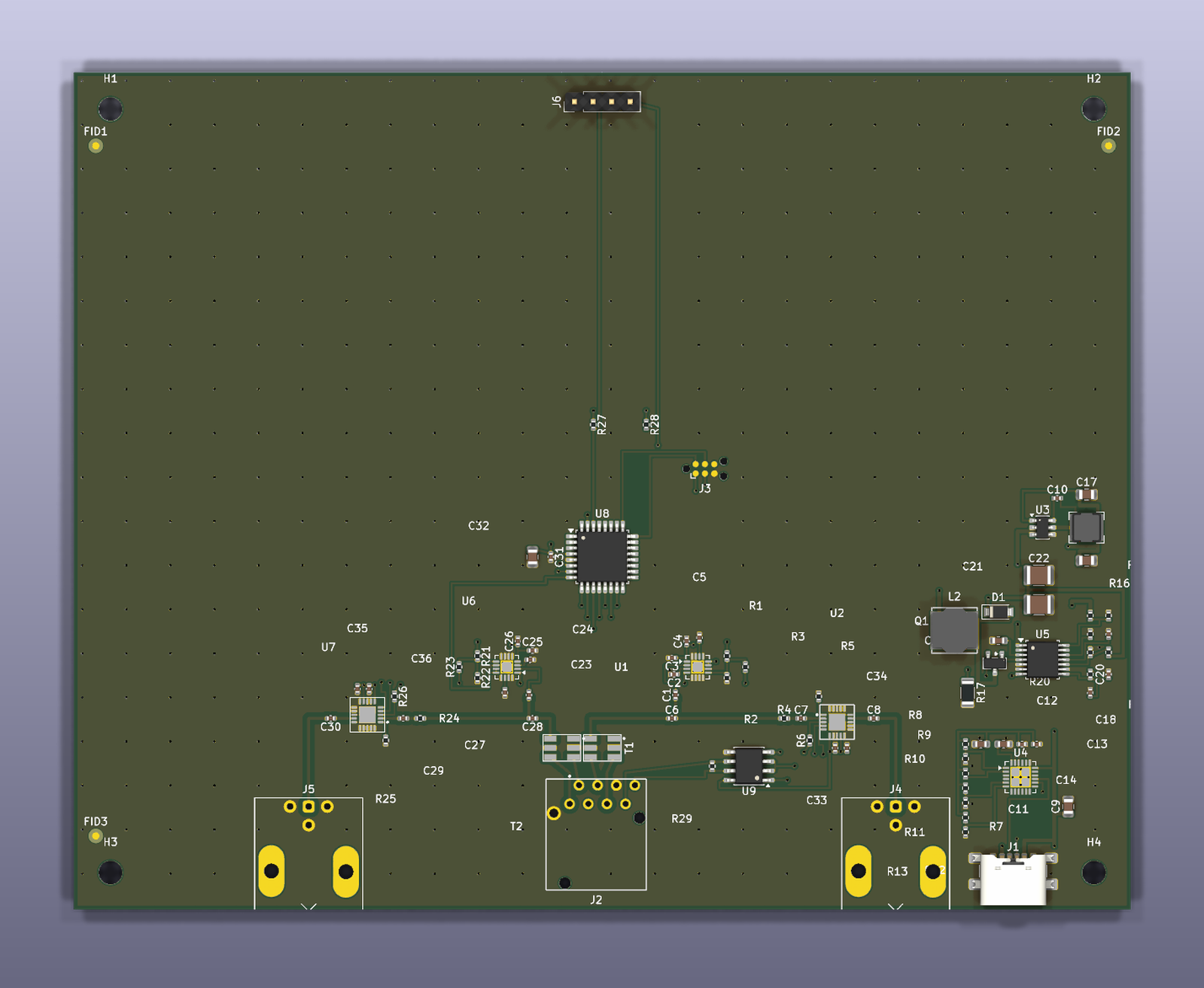
Task: Click the T2 silkscreen label
Action: point(516,826)
